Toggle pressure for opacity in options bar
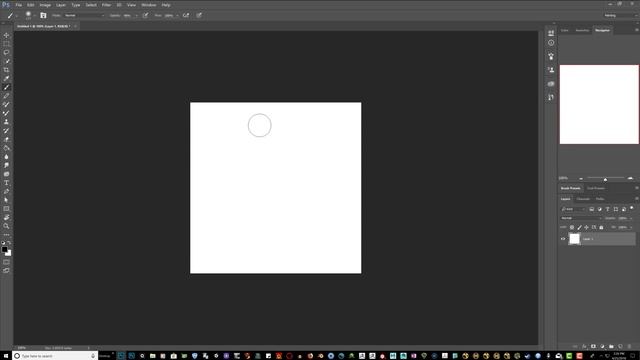 [145, 15]
